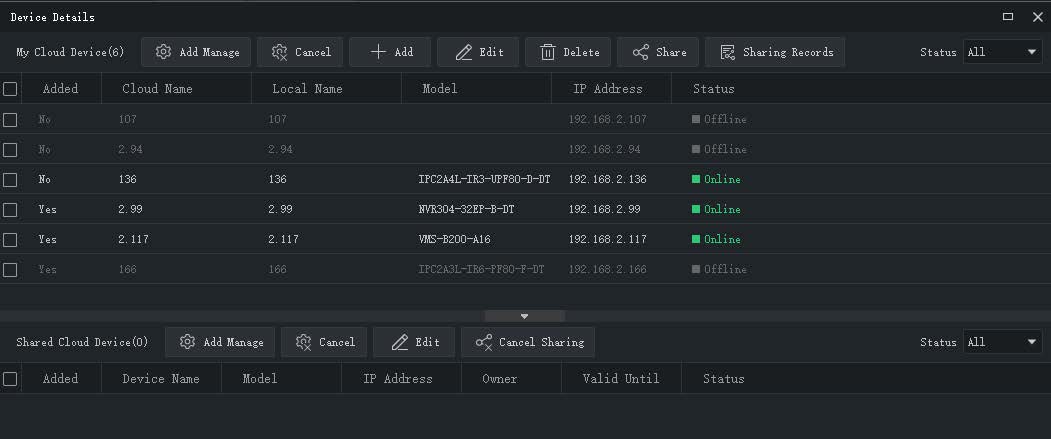1051x439 pixels.
Task: Check the box for device 2.99
Action: click(x=10, y=210)
